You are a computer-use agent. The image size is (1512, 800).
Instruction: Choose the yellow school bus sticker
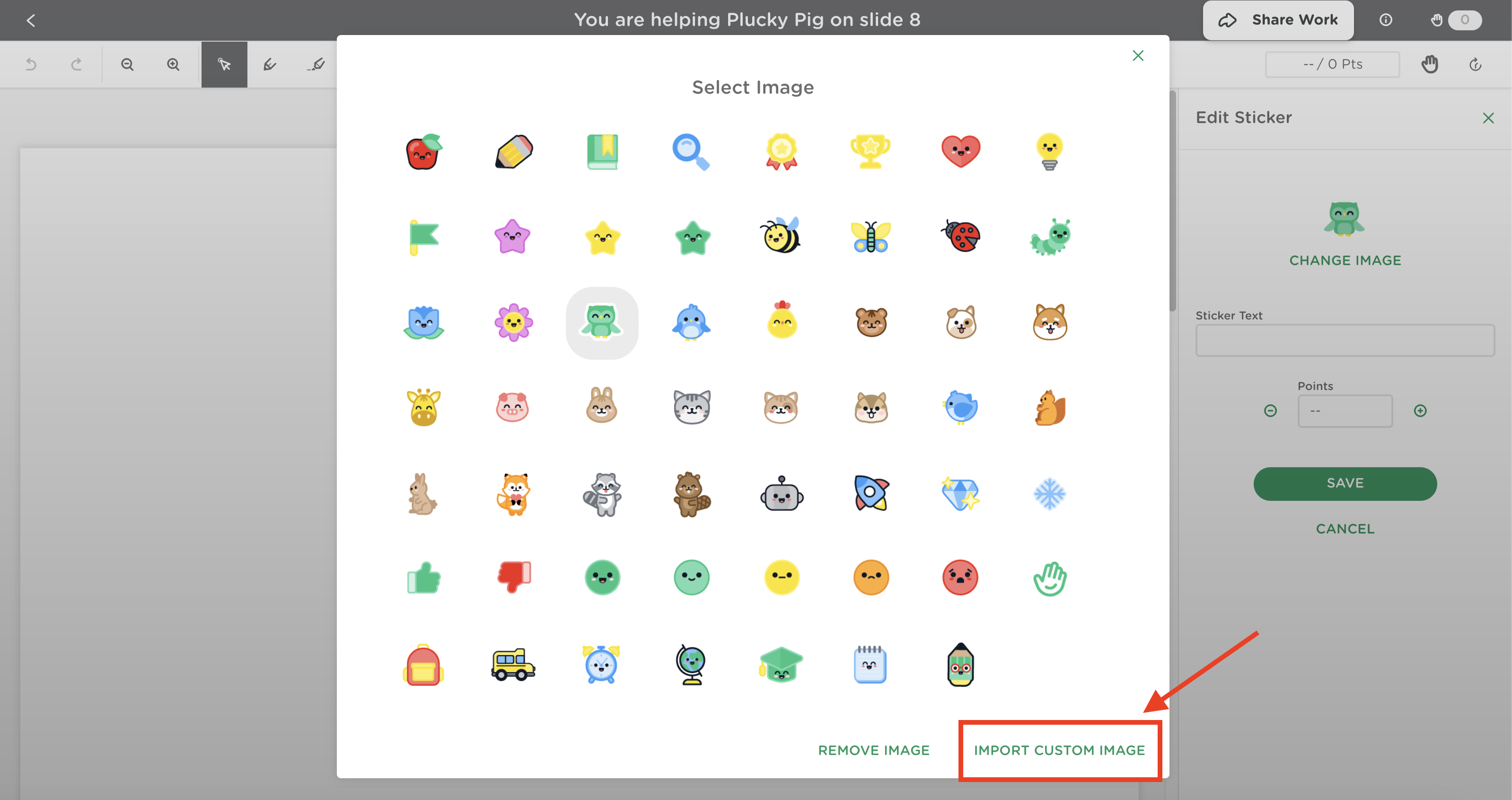(x=513, y=664)
